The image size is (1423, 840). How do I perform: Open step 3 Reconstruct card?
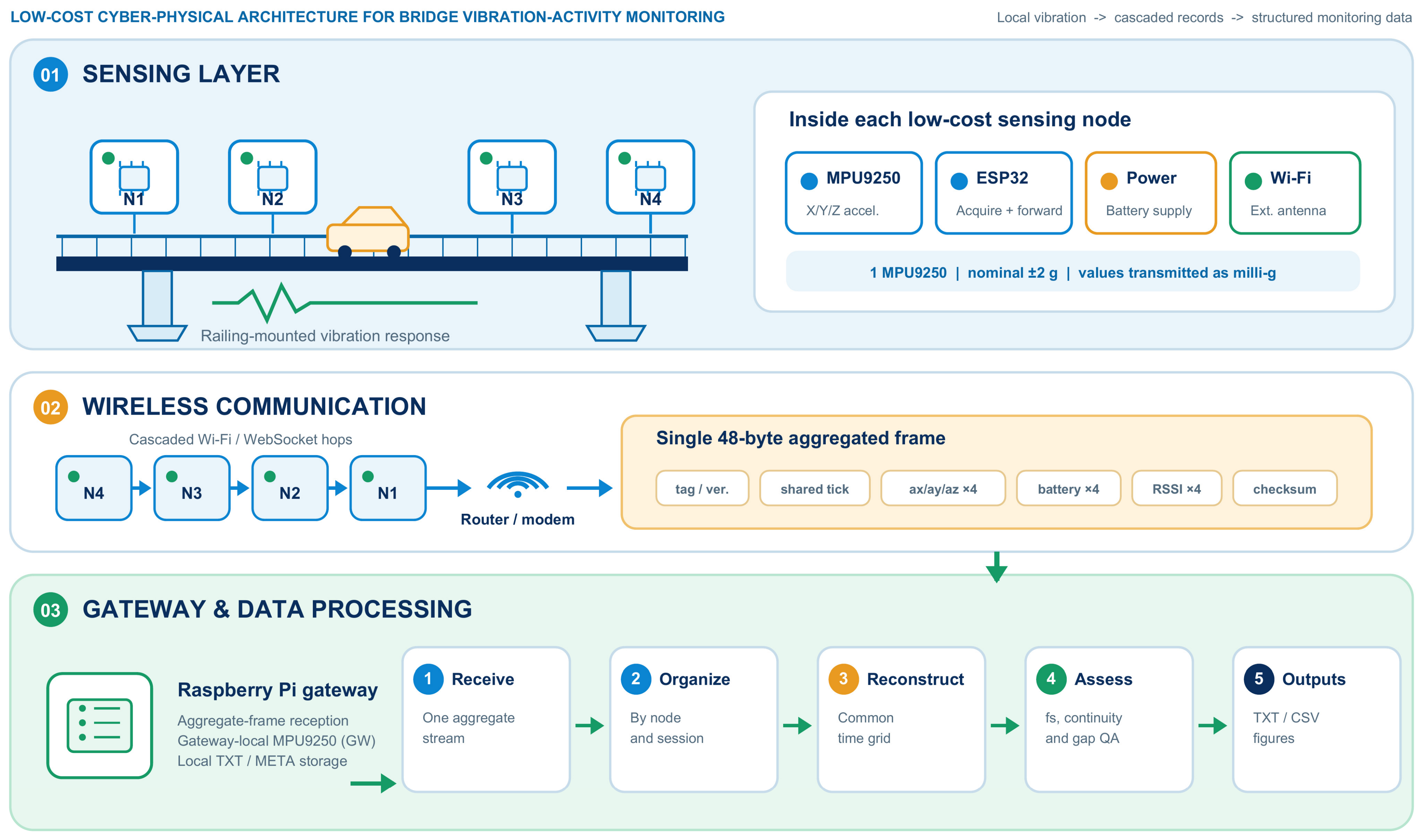[x=901, y=720]
